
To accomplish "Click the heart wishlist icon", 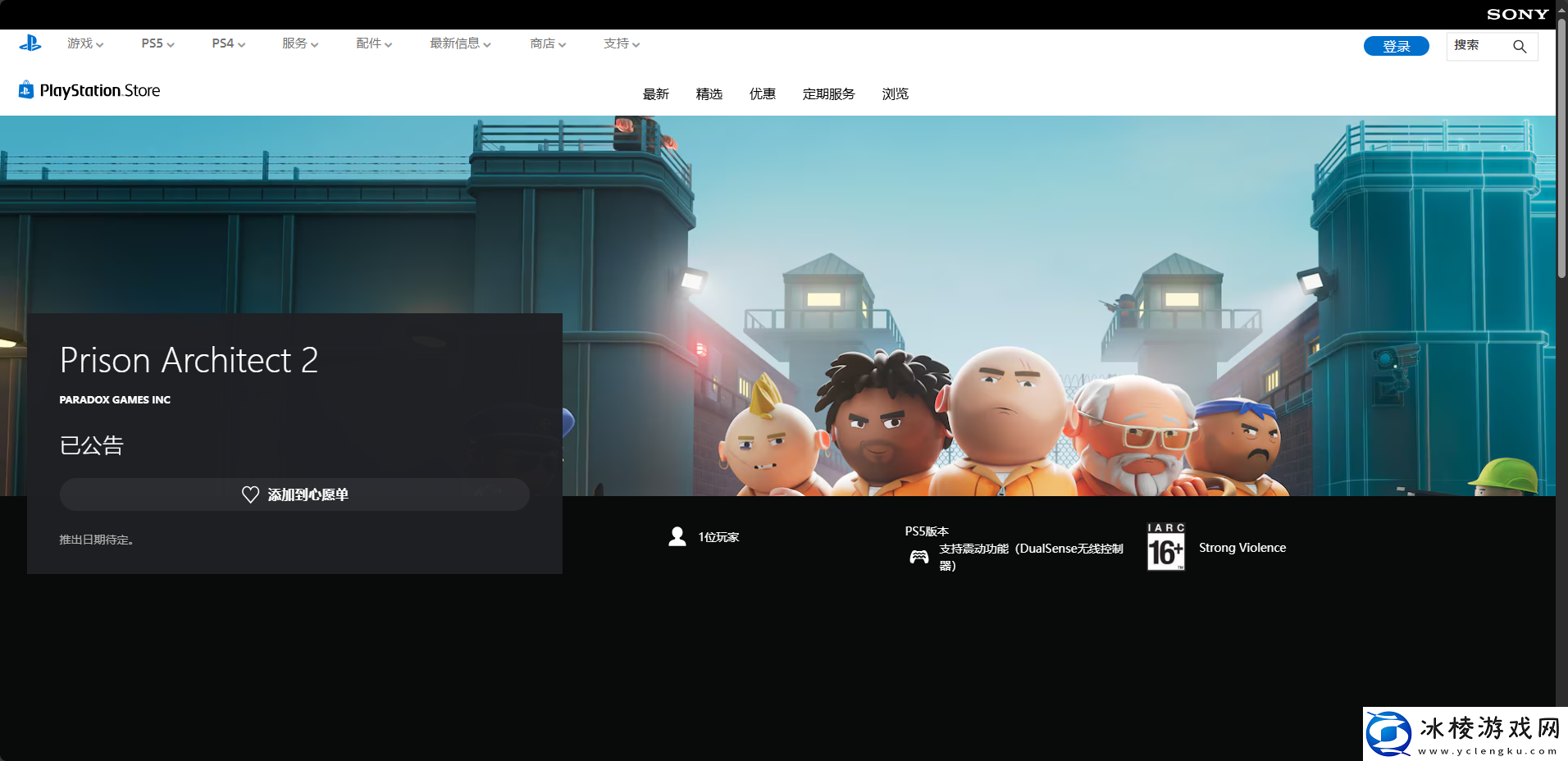I will click(x=250, y=494).
